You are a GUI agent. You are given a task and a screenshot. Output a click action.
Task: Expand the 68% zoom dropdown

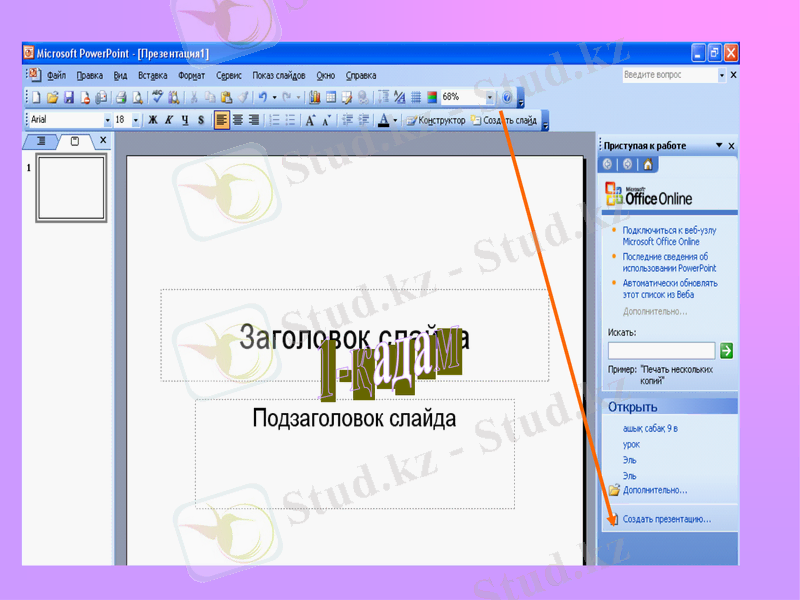490,98
